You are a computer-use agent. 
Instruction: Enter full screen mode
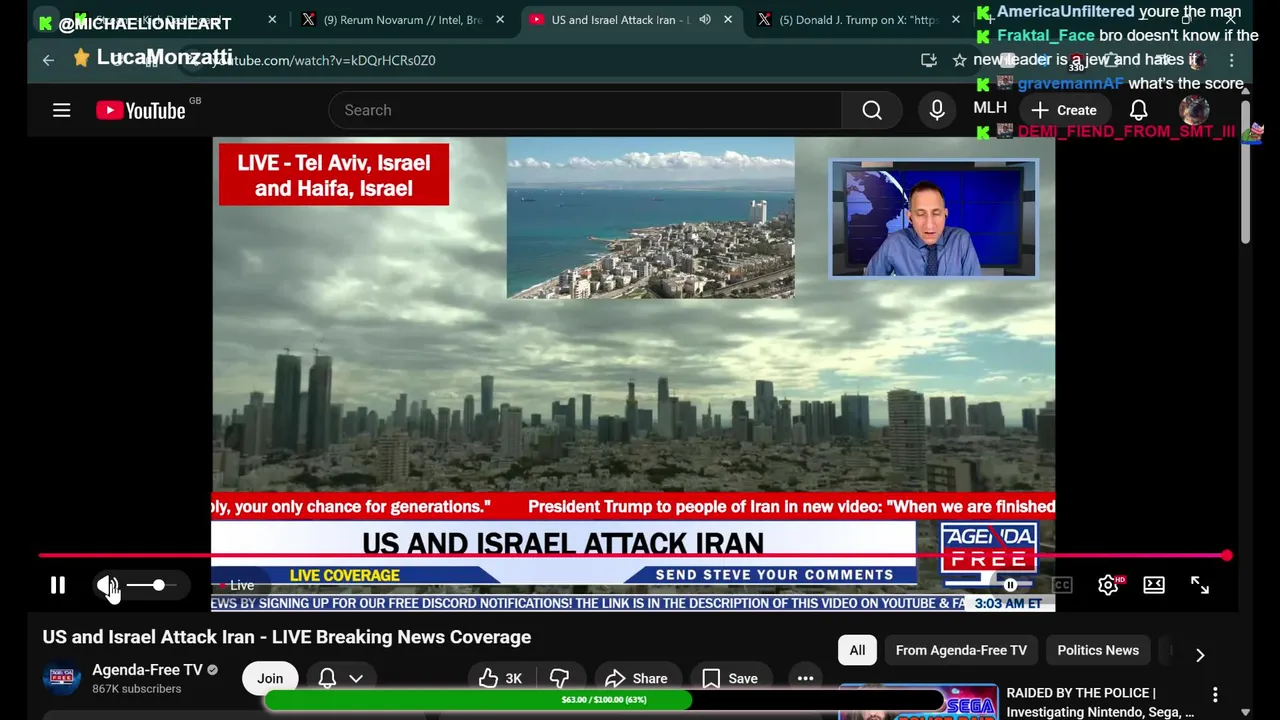[x=1200, y=585]
